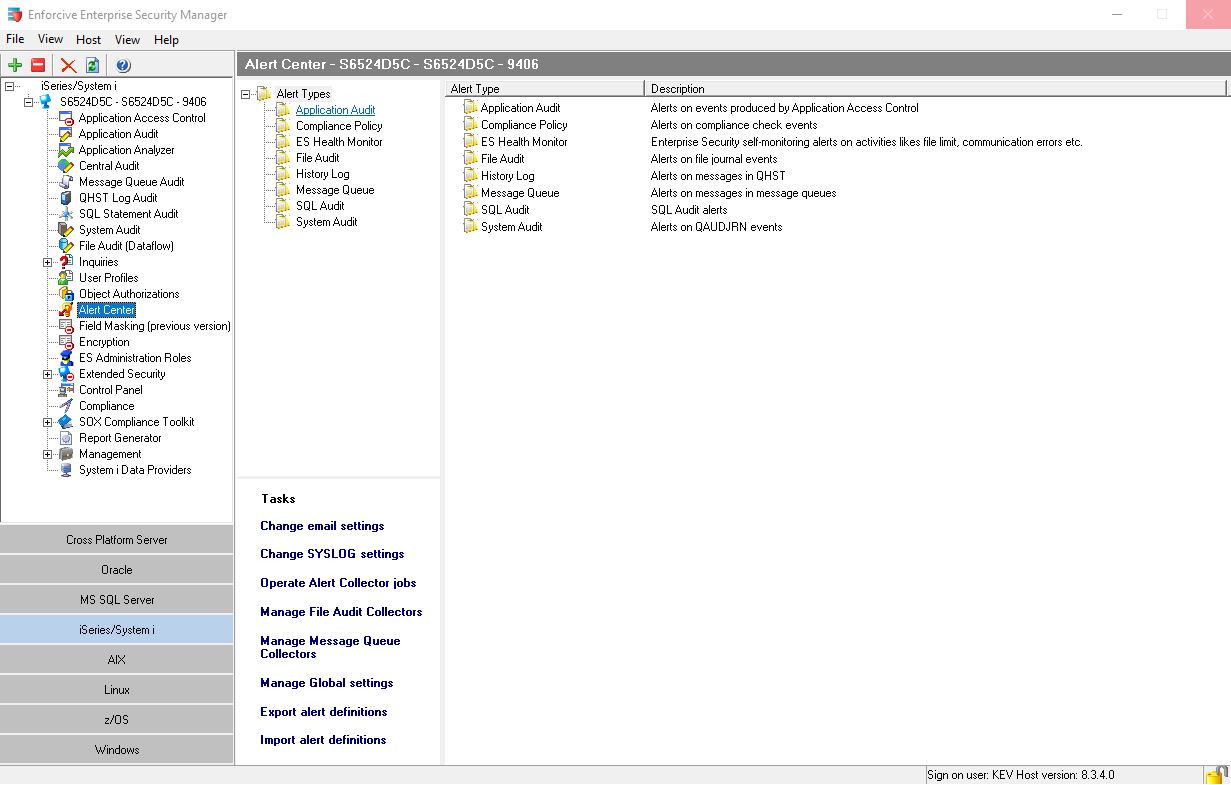Open the Host menu
1231x785 pixels.
point(88,40)
